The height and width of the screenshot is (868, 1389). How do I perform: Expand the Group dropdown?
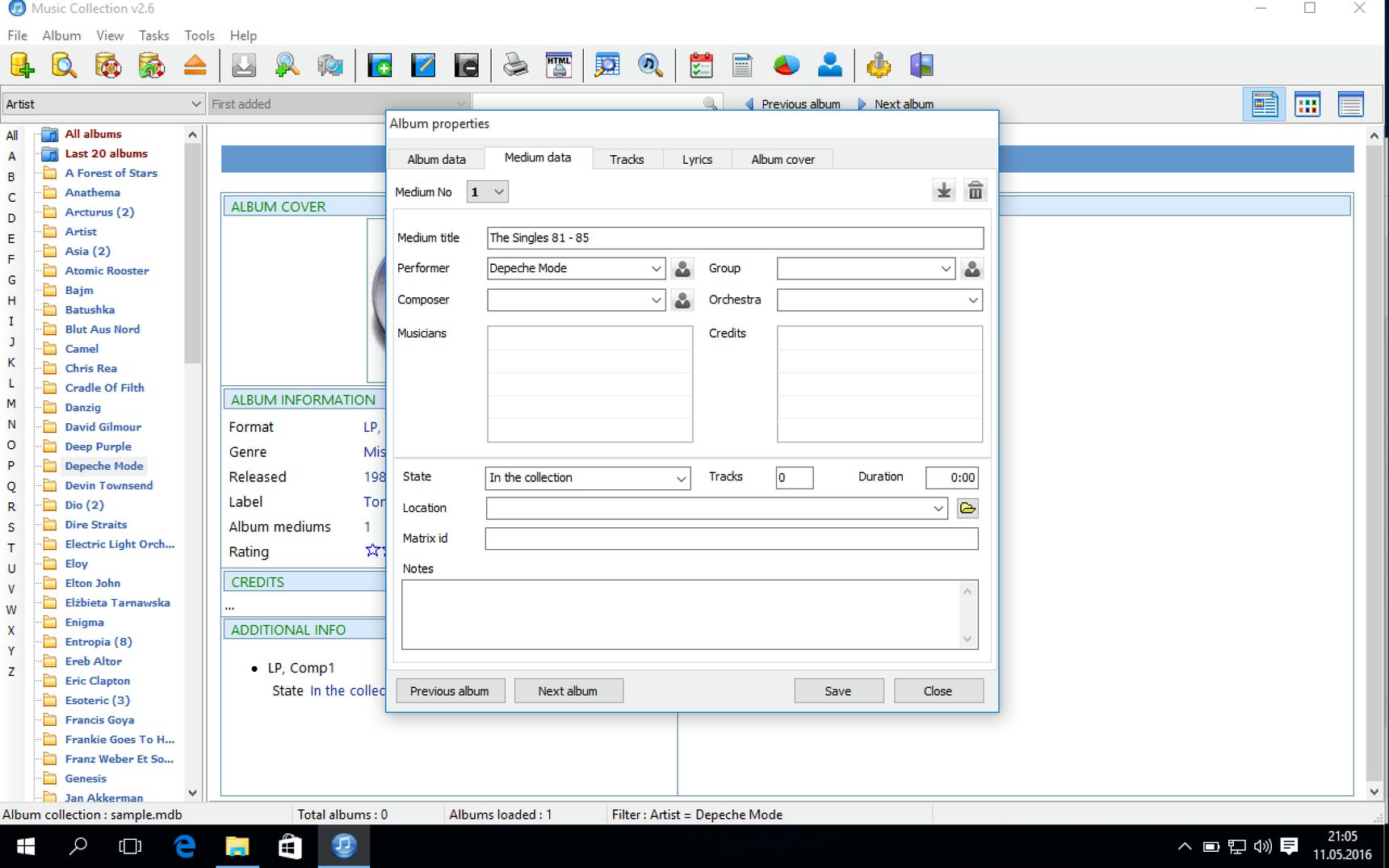(946, 269)
